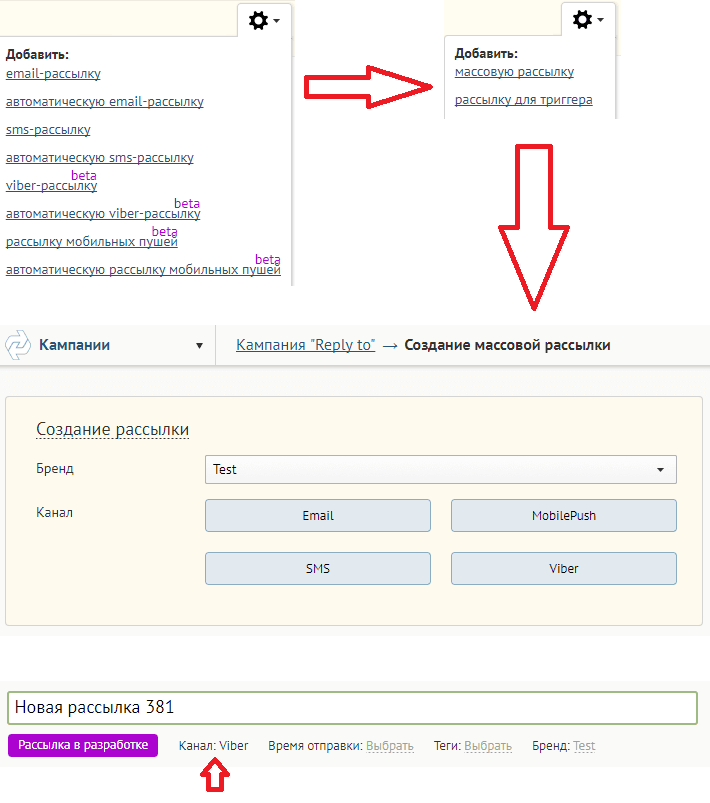This screenshot has height=803, width=710.
Task: Expand the Кампании section dropdown arrow
Action: [199, 346]
